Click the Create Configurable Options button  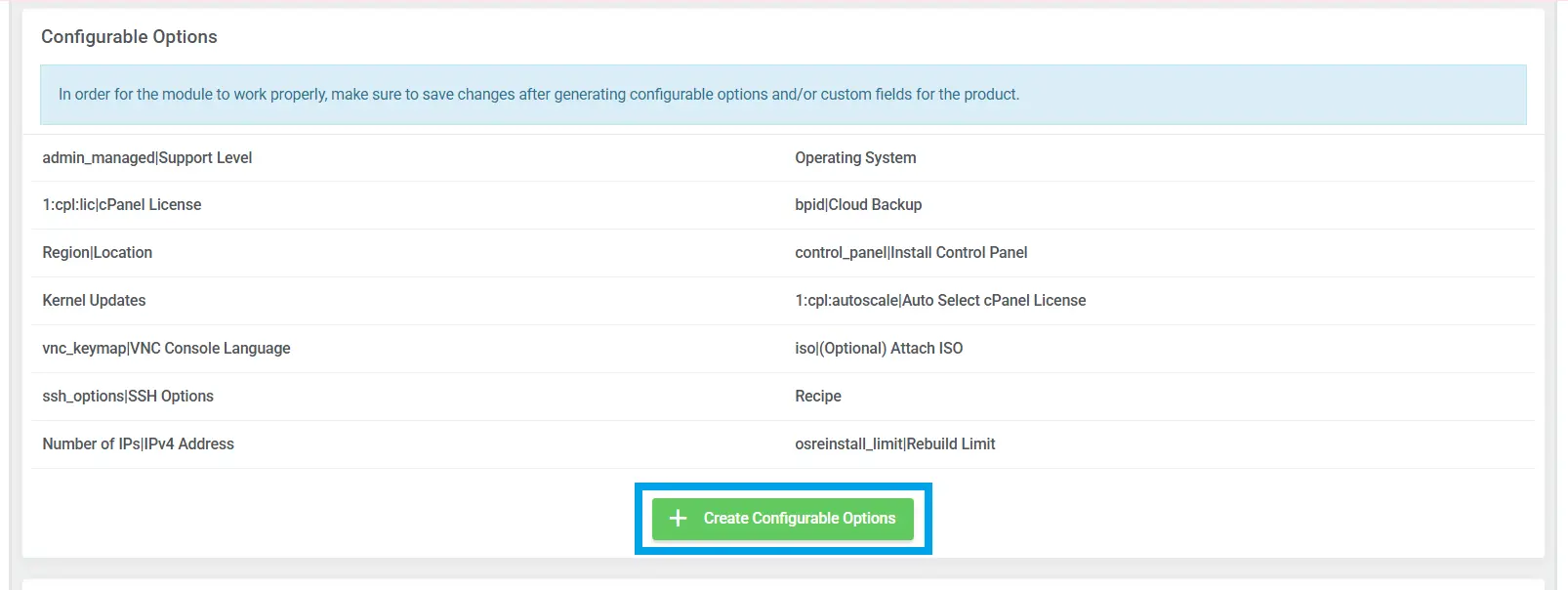(782, 519)
